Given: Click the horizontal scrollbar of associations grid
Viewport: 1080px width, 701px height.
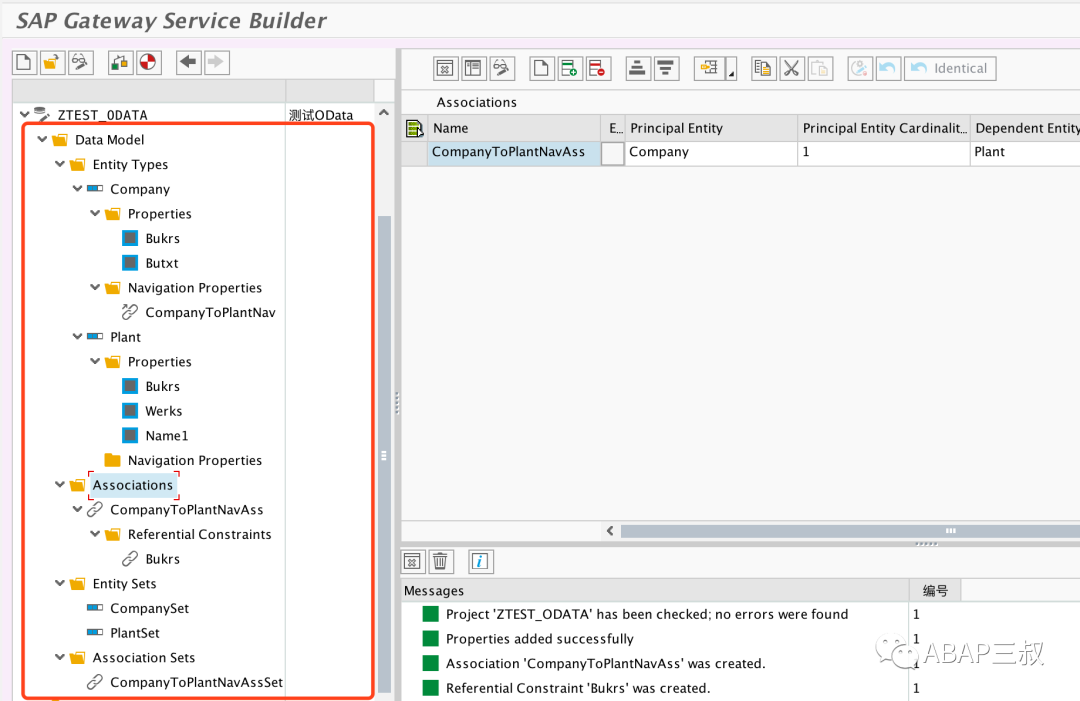Looking at the screenshot, I should (x=850, y=531).
